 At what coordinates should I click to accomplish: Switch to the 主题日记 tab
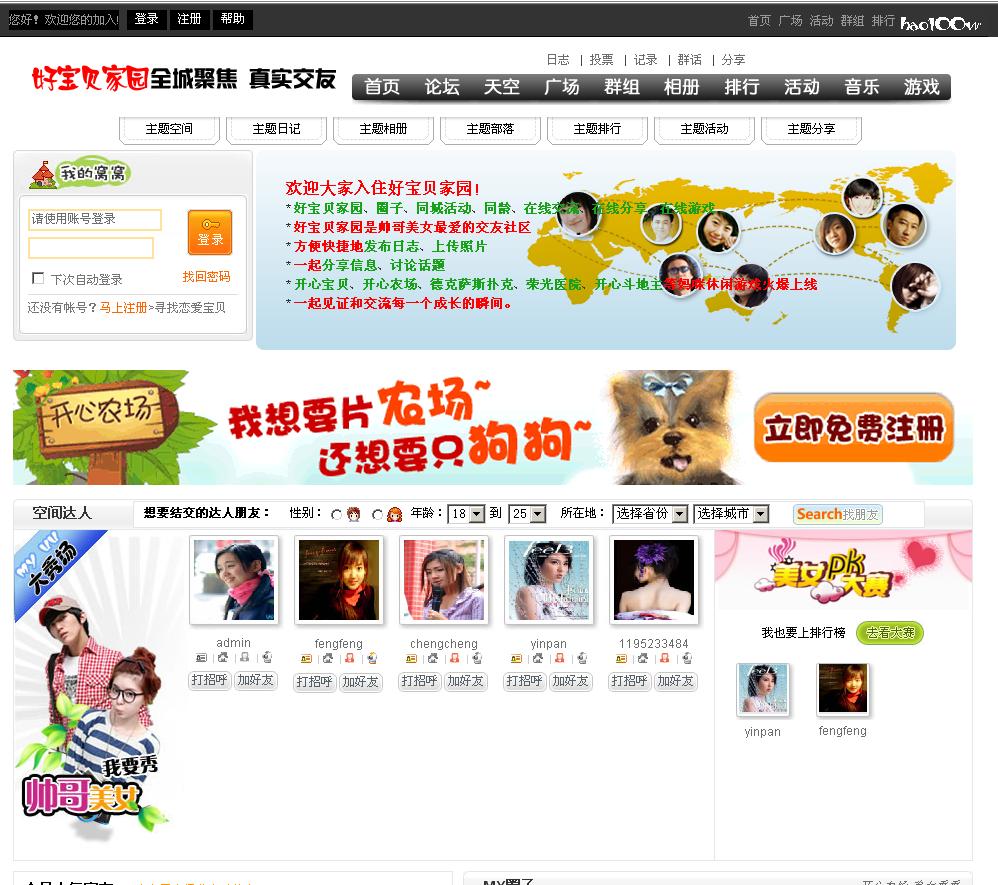(276, 129)
